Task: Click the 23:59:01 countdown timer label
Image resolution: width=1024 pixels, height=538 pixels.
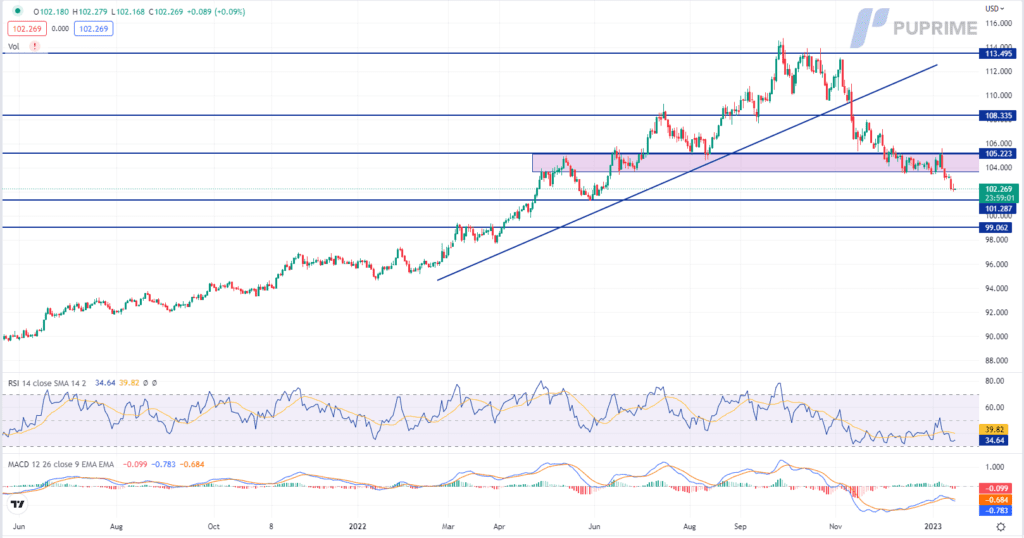Action: coord(999,198)
